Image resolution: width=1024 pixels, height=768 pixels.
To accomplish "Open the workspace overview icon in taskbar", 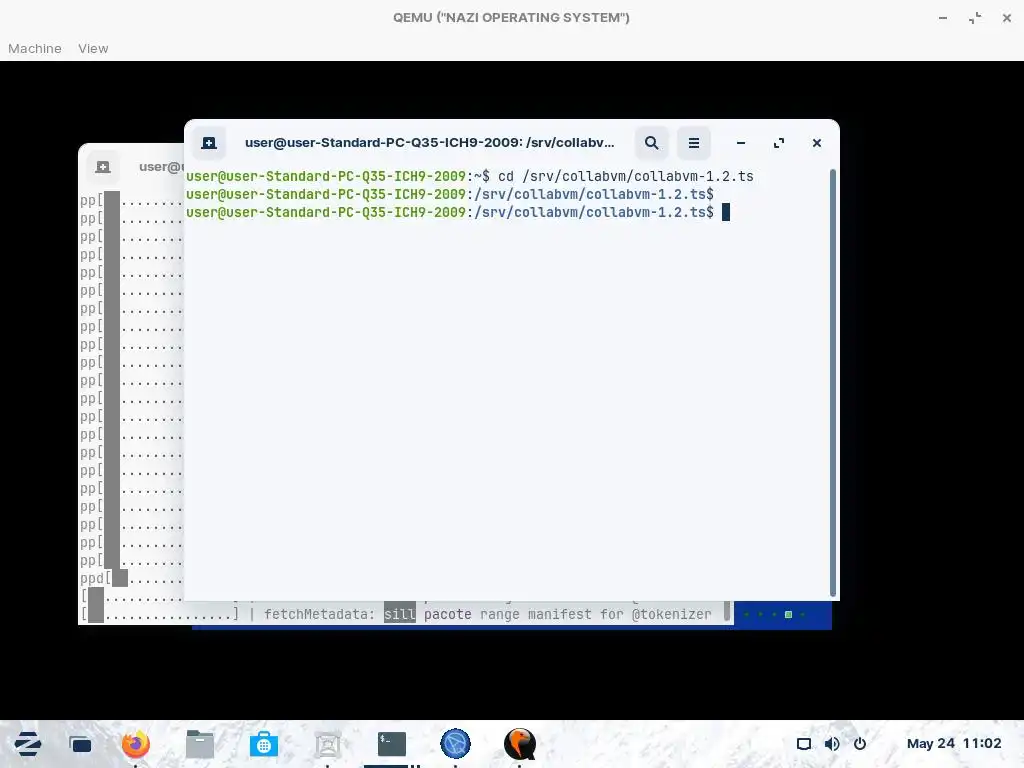I will coord(80,744).
